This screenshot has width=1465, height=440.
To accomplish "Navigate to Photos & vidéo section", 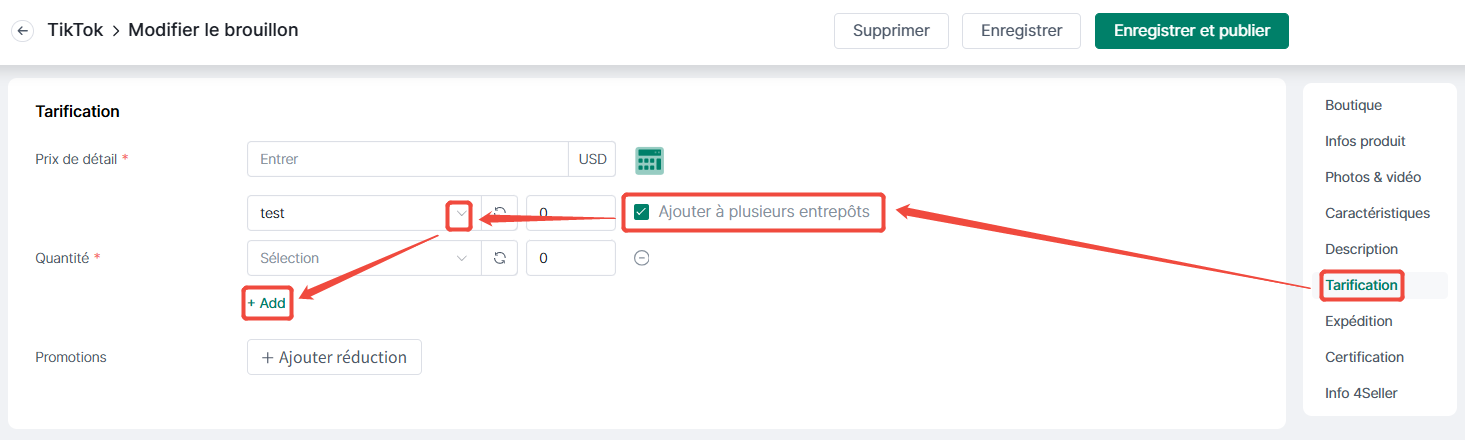I will click(1373, 177).
